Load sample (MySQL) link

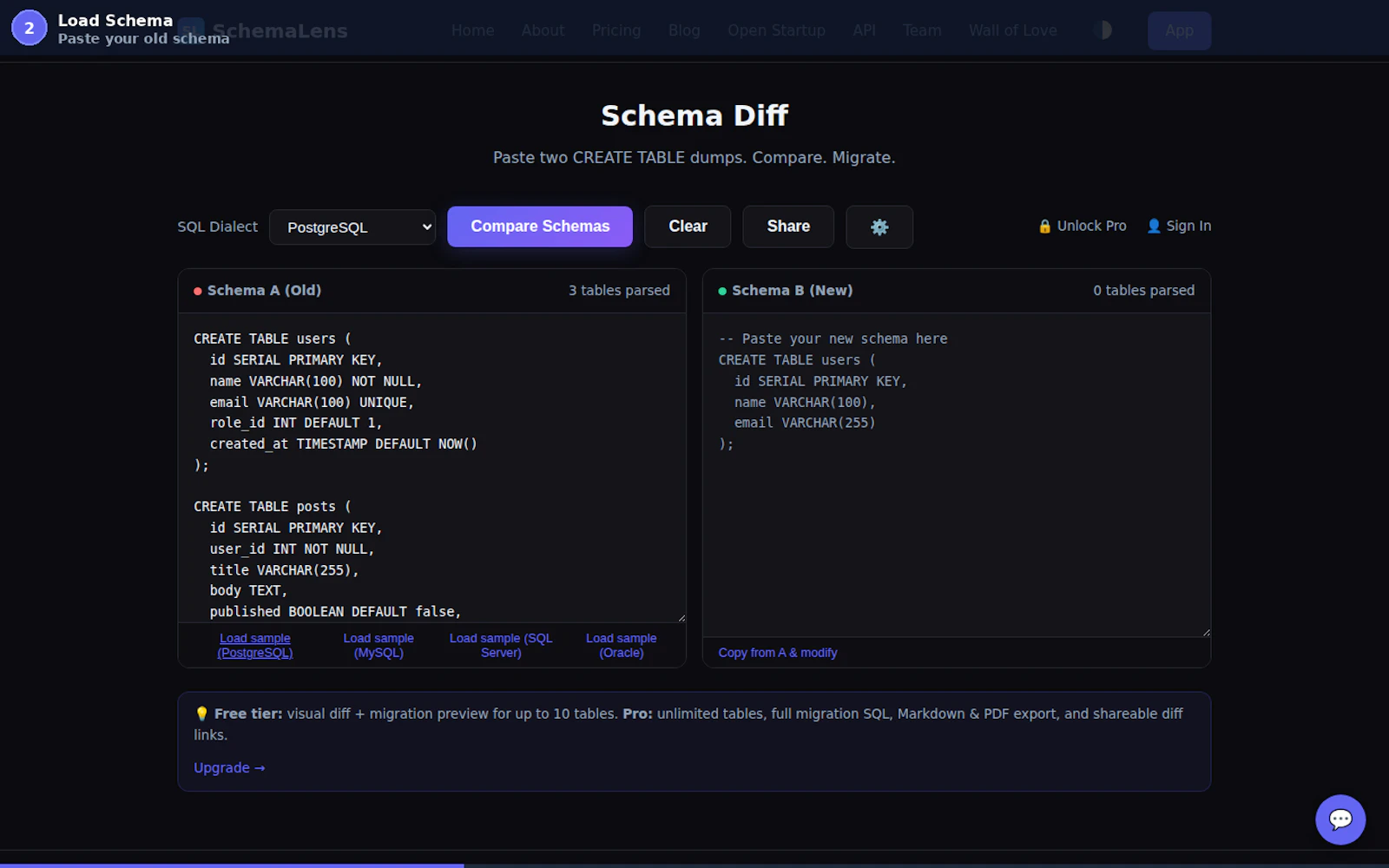[379, 645]
